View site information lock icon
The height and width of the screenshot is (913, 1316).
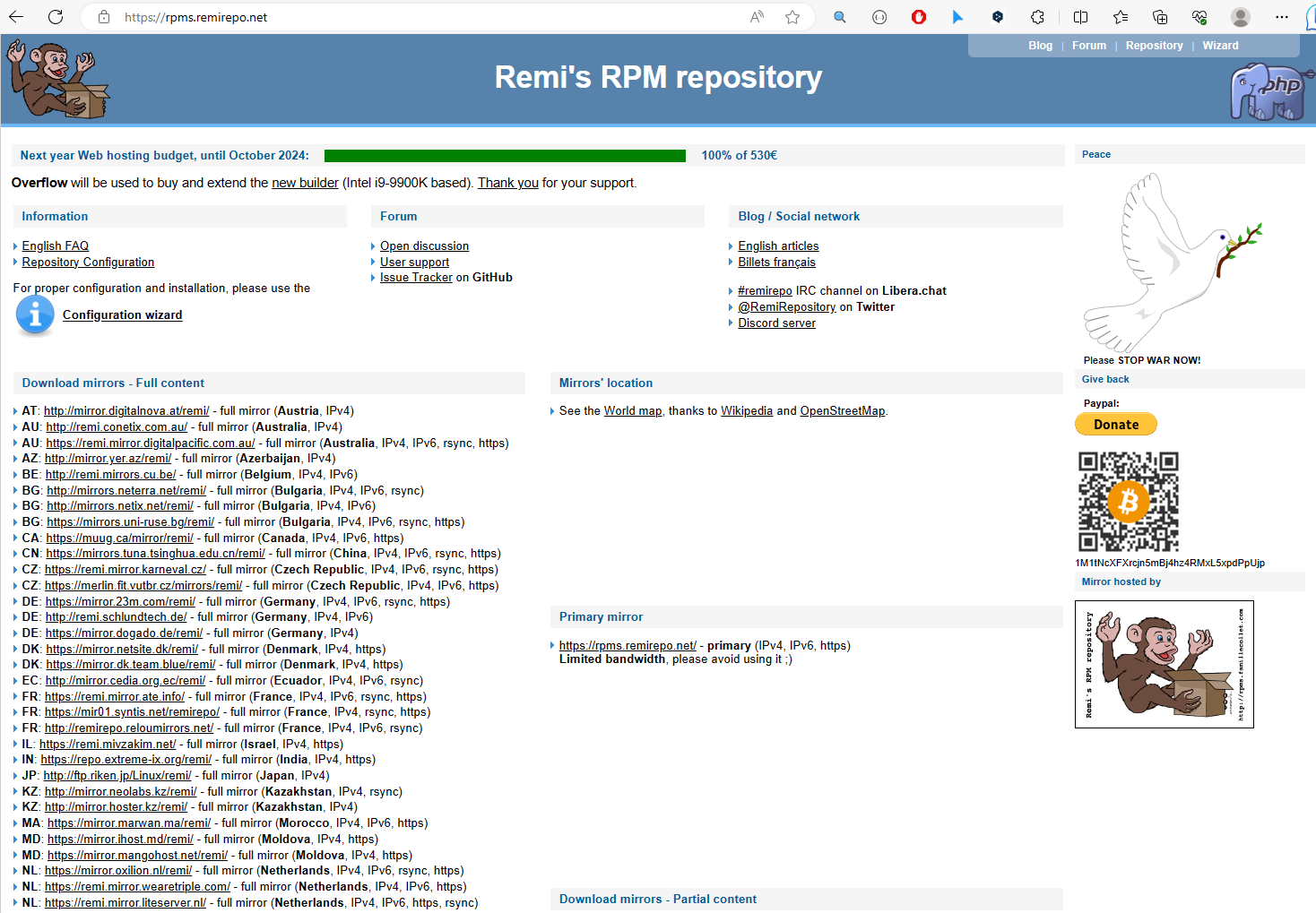click(104, 17)
